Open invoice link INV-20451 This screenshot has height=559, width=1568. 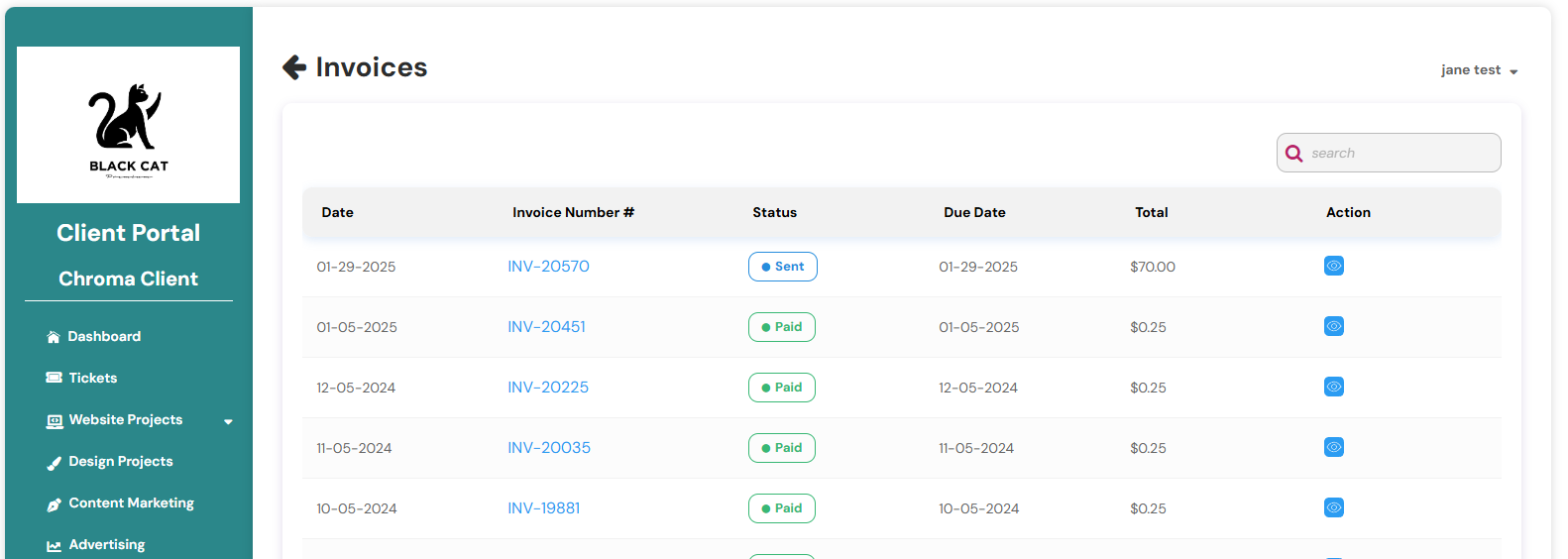[x=546, y=327]
